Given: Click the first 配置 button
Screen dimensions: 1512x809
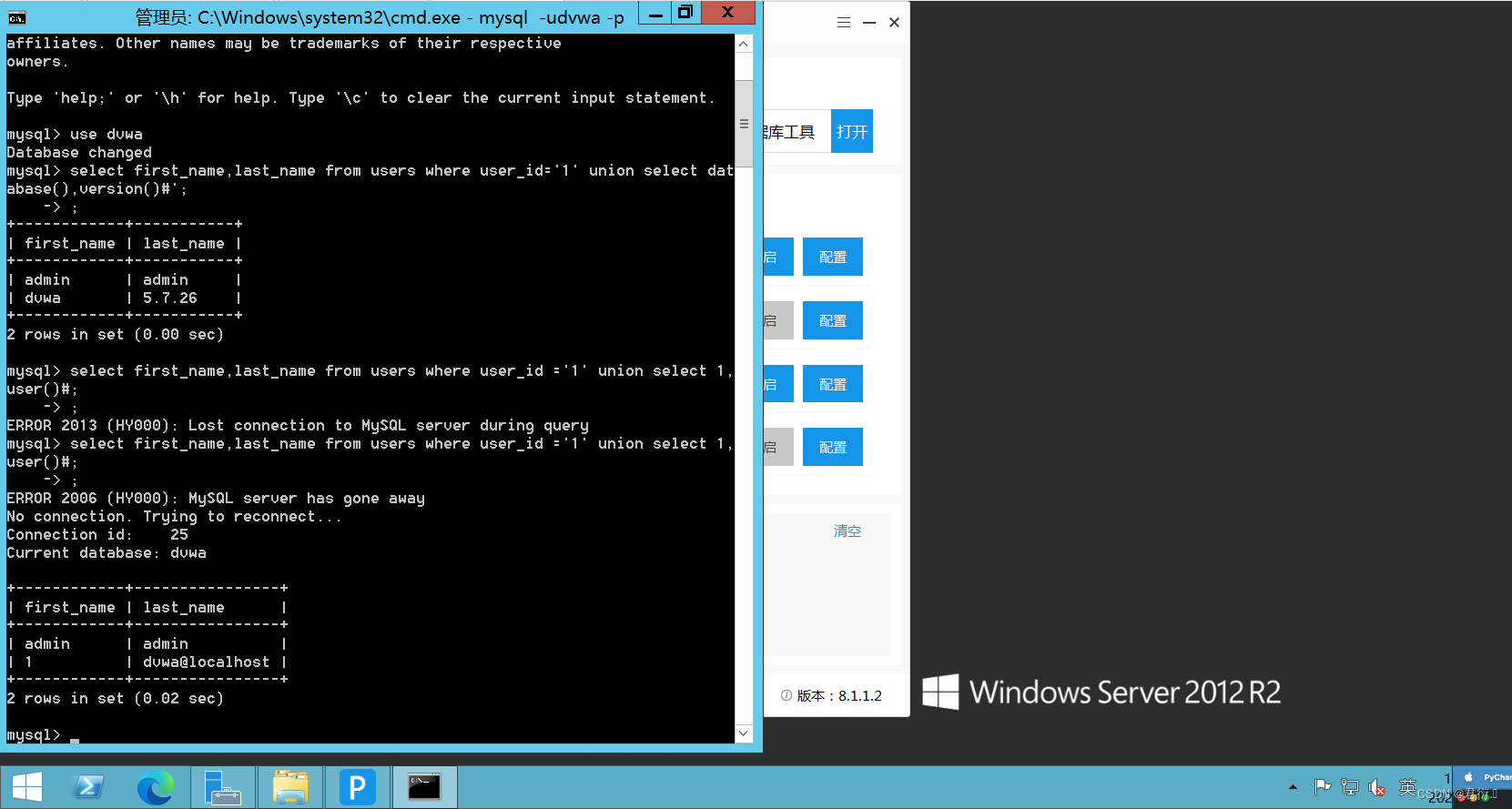Looking at the screenshot, I should point(833,258).
